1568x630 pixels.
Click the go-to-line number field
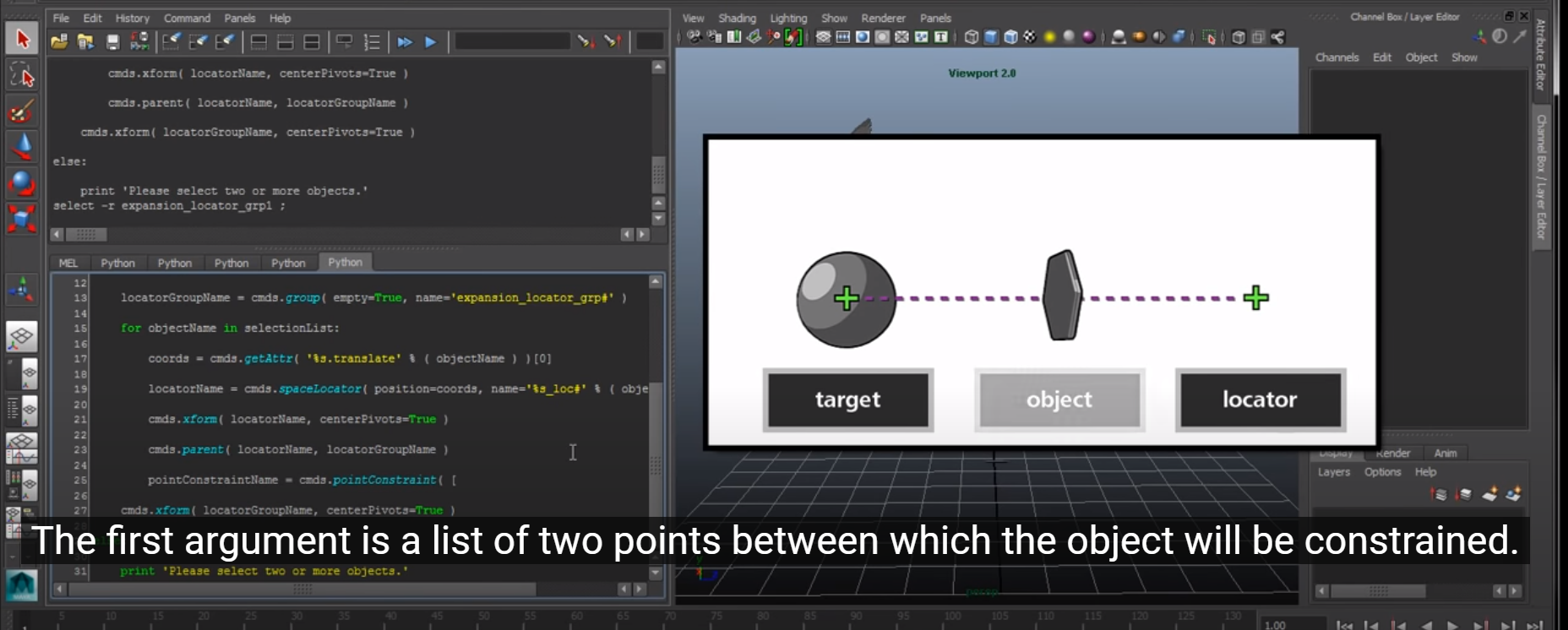649,41
